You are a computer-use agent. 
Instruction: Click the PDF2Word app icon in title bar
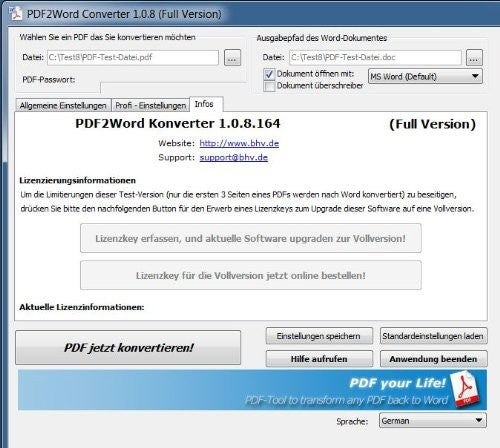(x=15, y=14)
